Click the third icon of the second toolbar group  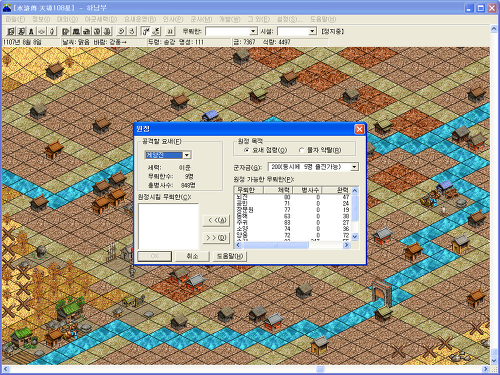coord(86,31)
